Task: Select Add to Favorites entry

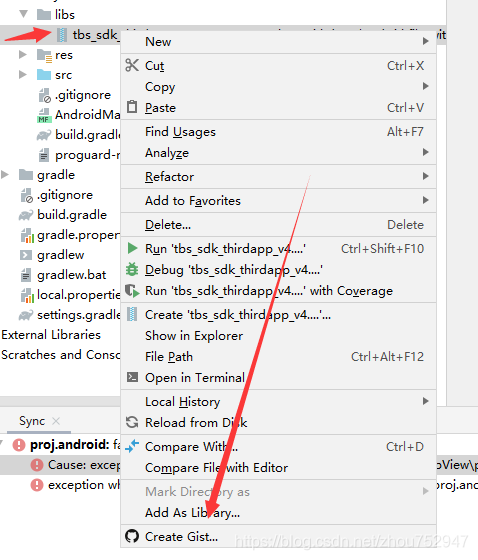Action: point(278,200)
